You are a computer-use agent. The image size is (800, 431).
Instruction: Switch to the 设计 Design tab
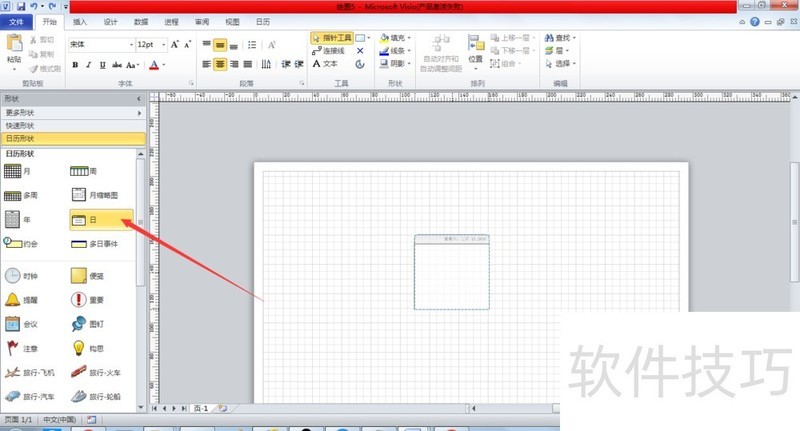click(x=110, y=22)
